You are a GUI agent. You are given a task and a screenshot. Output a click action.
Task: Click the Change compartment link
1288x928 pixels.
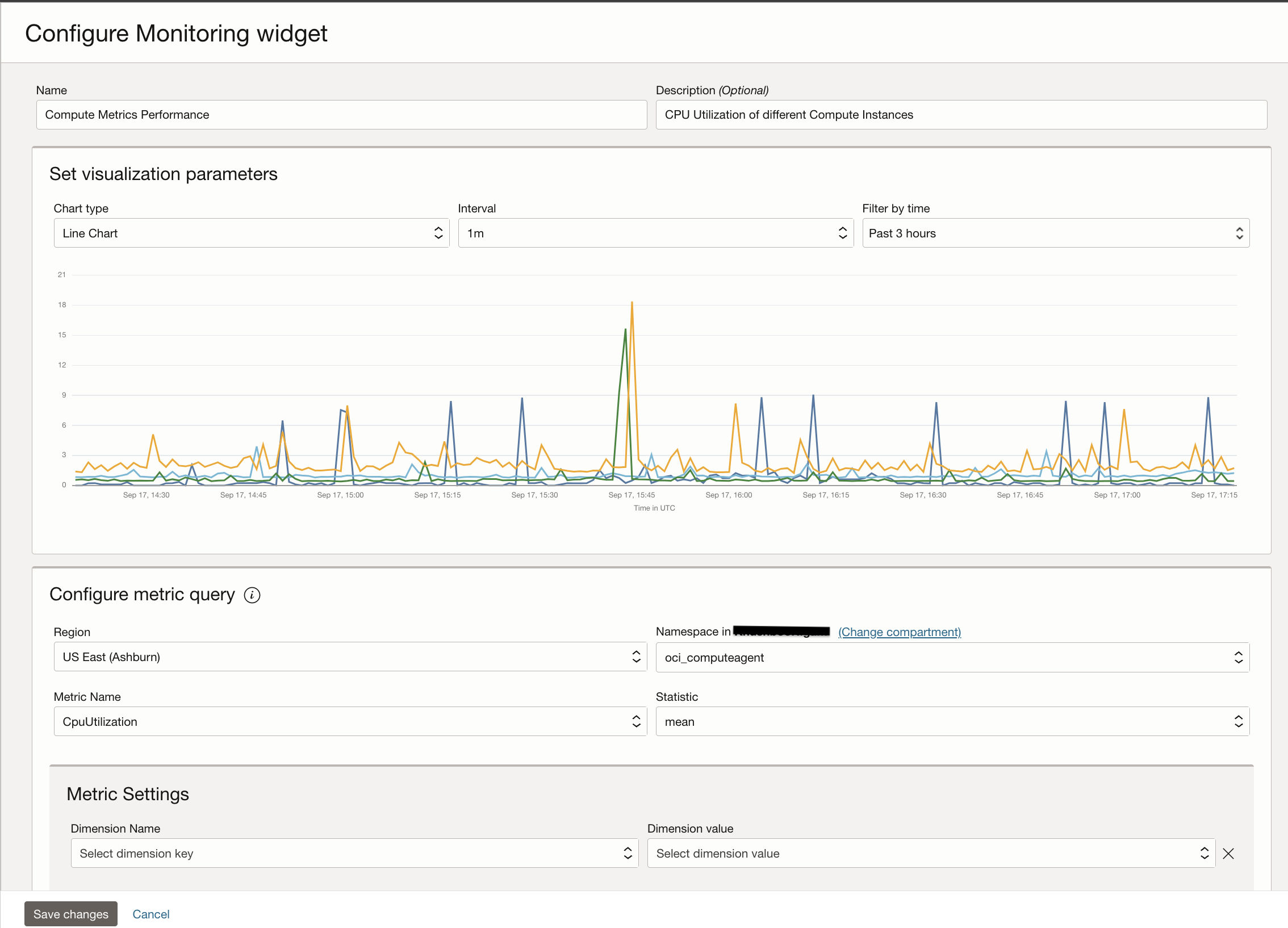click(x=899, y=632)
